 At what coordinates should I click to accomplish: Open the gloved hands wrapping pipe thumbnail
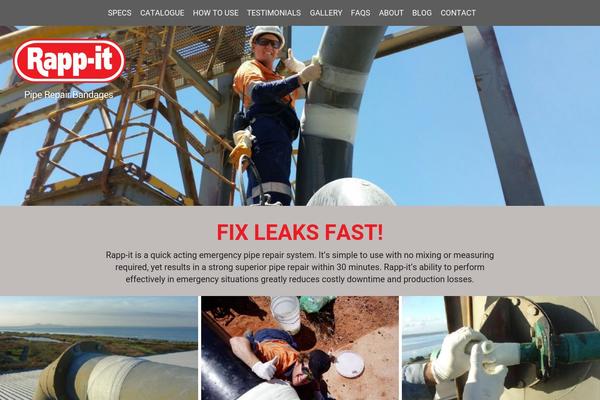[x=501, y=348]
